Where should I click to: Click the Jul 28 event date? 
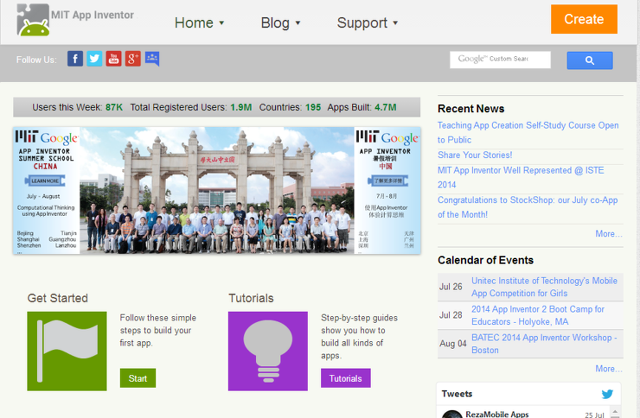point(451,316)
